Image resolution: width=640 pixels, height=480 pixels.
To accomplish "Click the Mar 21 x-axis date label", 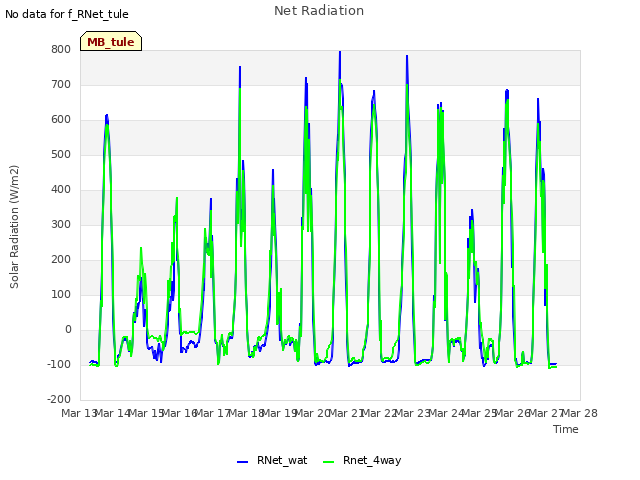I will (346, 413).
